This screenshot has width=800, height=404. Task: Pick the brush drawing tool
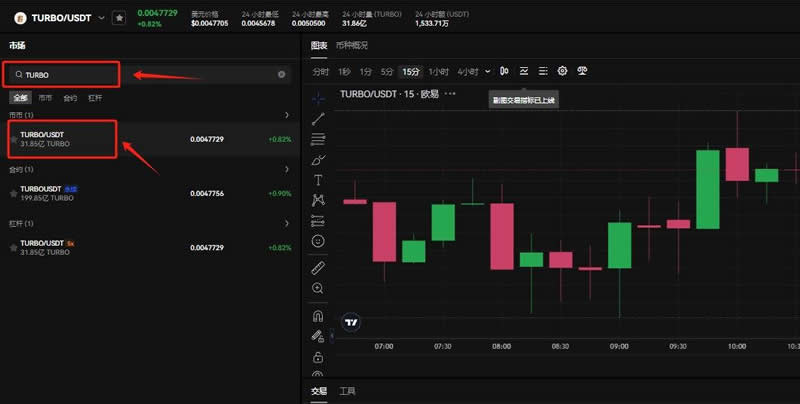click(318, 159)
